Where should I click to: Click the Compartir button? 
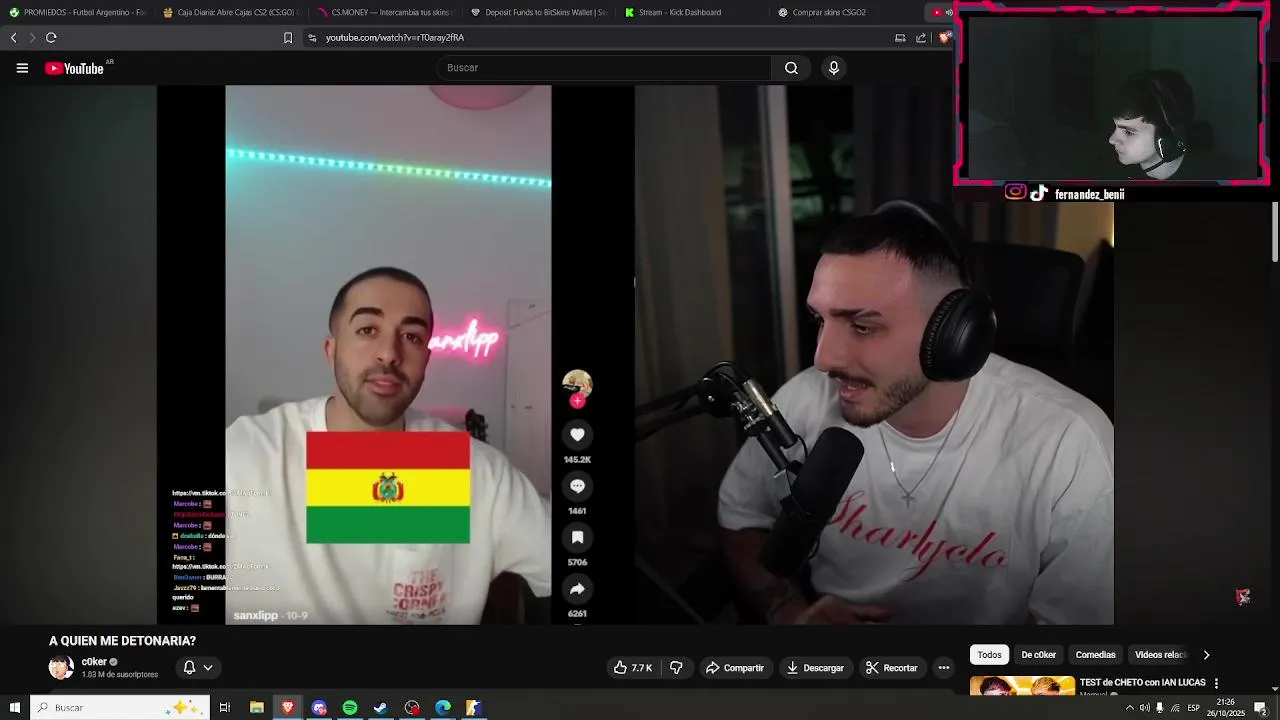coord(734,667)
